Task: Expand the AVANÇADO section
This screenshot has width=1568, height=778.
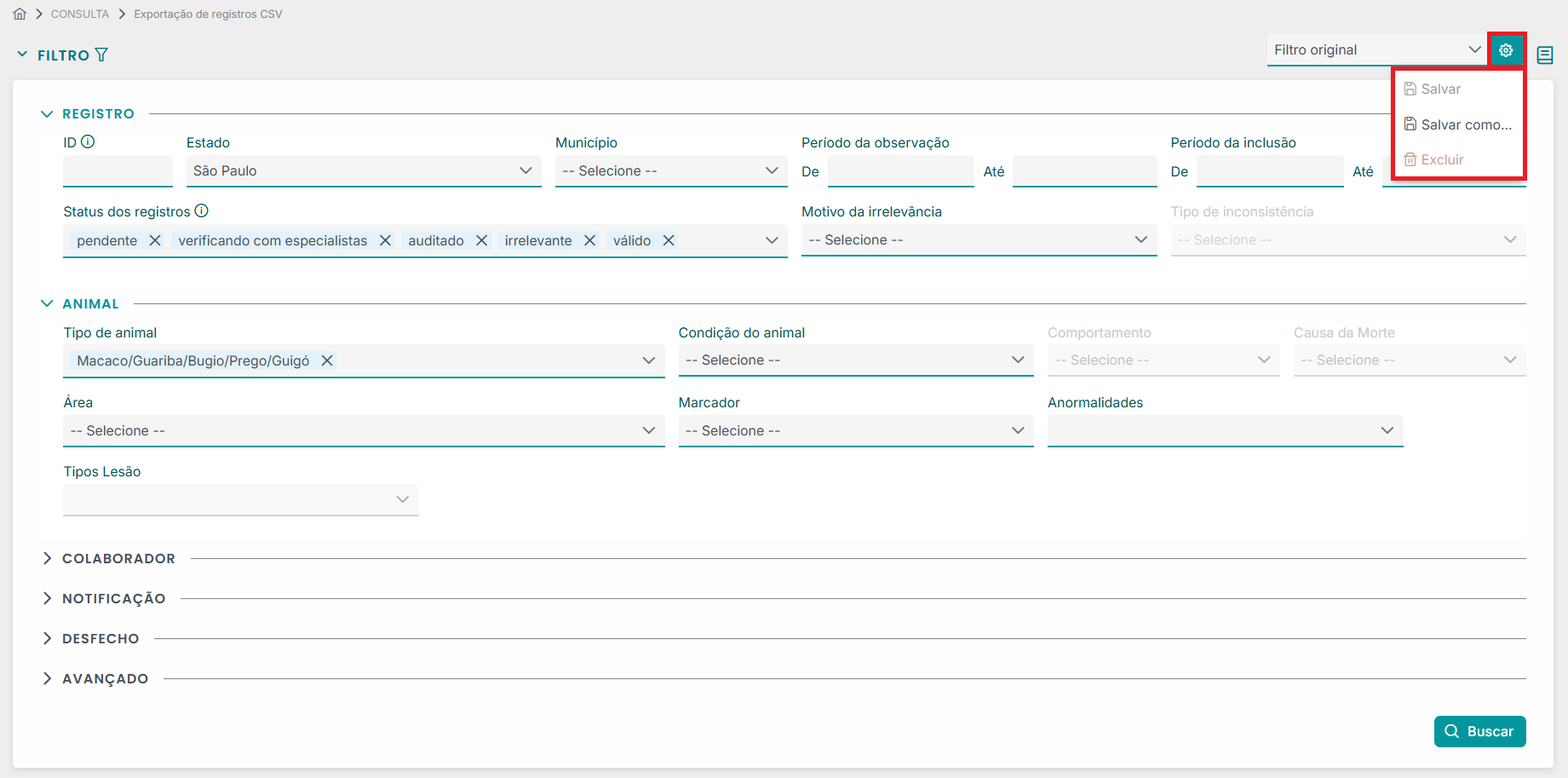Action: tap(48, 678)
